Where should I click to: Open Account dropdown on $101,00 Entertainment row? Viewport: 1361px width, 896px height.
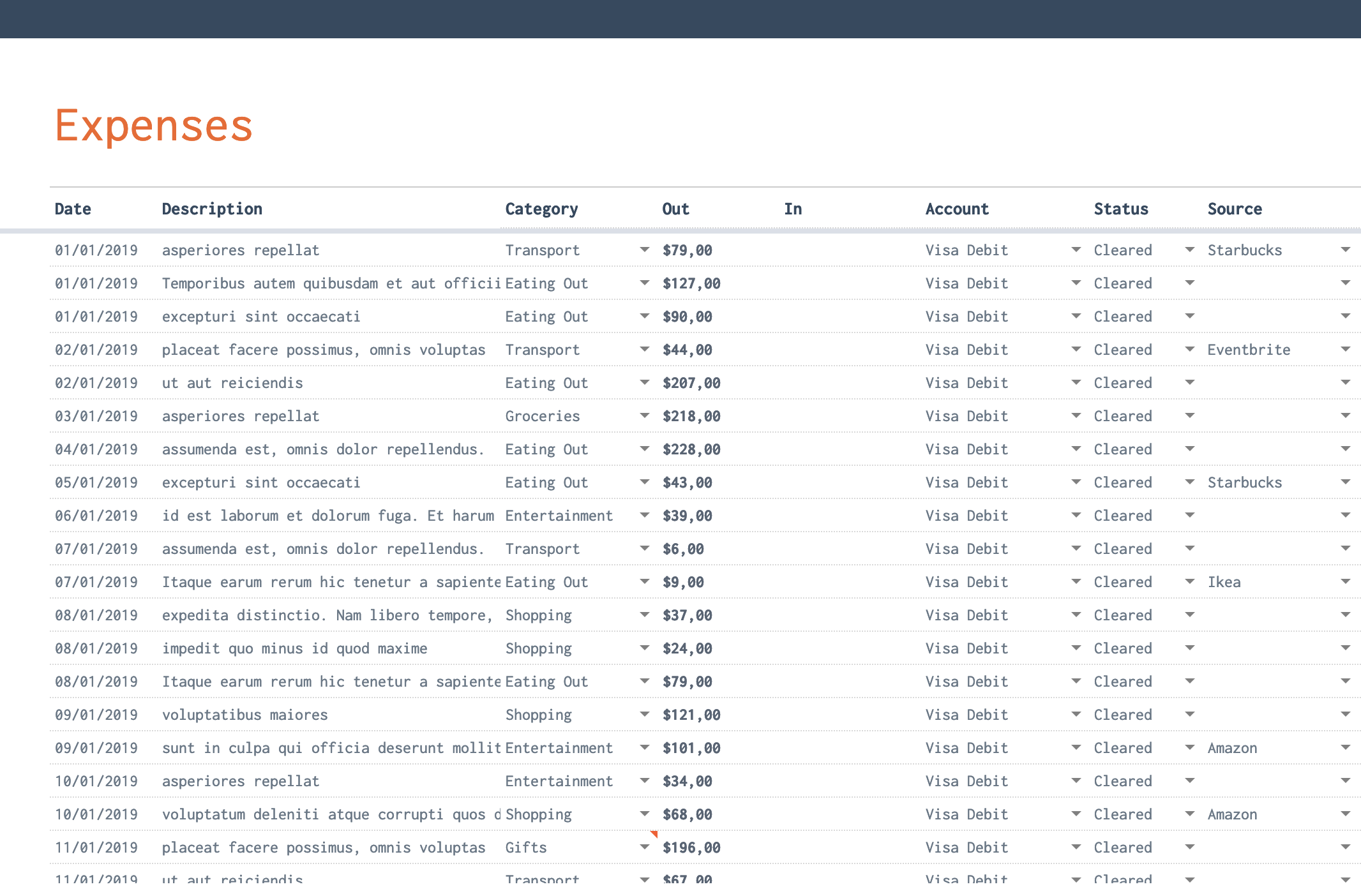click(x=1076, y=748)
